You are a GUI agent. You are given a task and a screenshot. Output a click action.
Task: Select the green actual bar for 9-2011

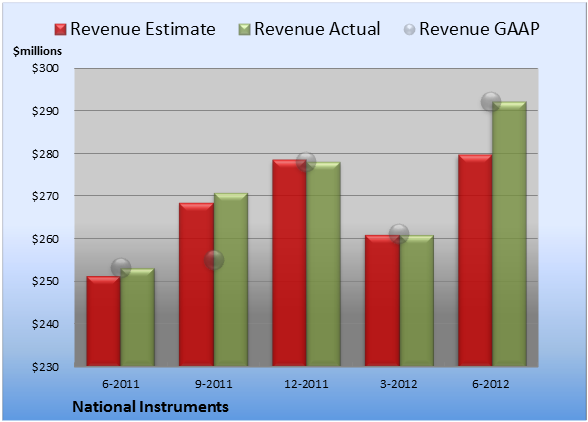coord(231,279)
